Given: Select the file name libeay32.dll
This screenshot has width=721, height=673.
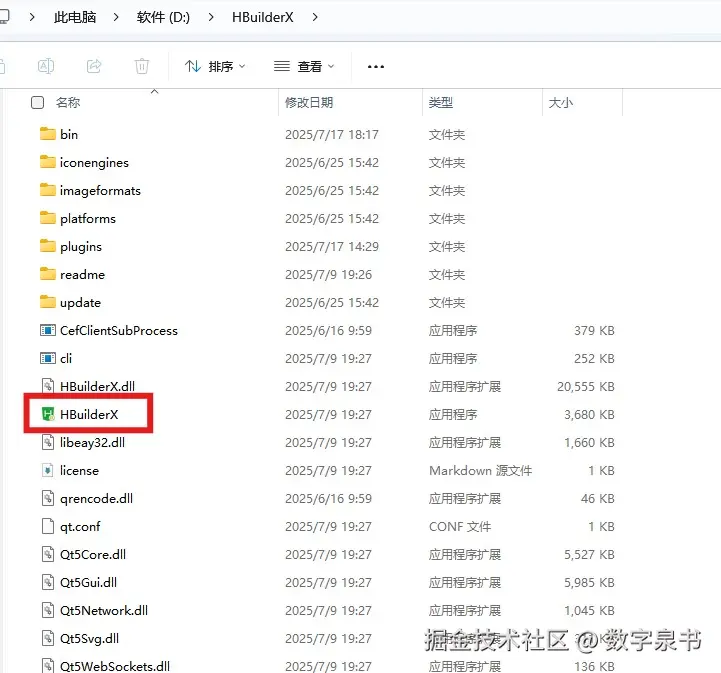Looking at the screenshot, I should coord(92,443).
